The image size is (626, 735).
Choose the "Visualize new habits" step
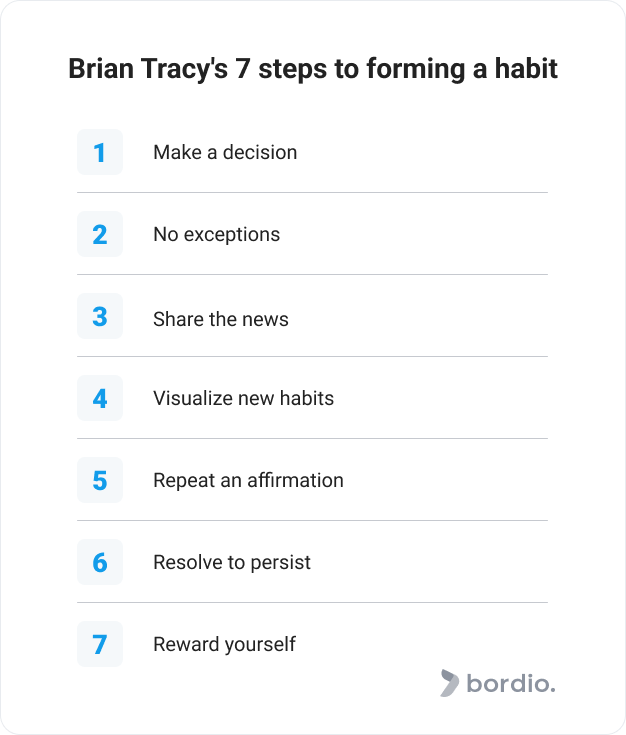[x=243, y=398]
